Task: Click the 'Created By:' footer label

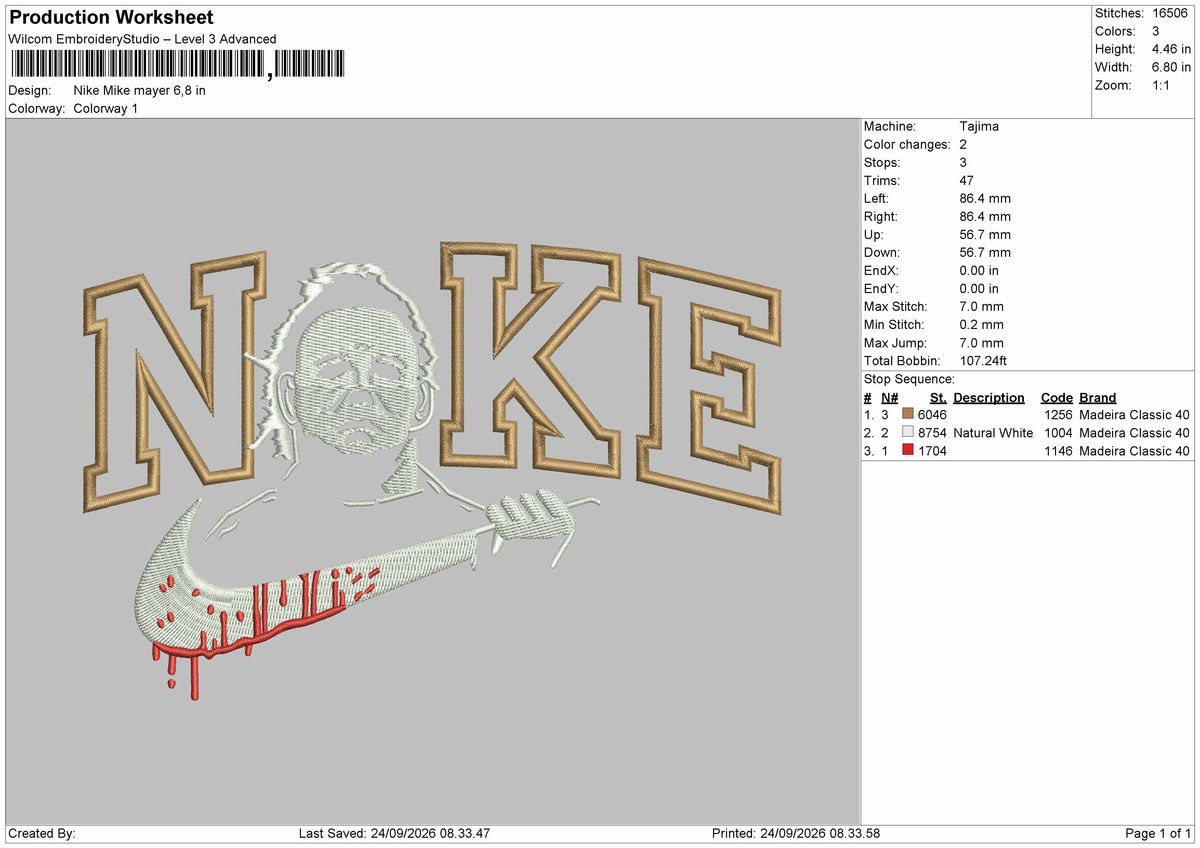Action: coord(42,834)
